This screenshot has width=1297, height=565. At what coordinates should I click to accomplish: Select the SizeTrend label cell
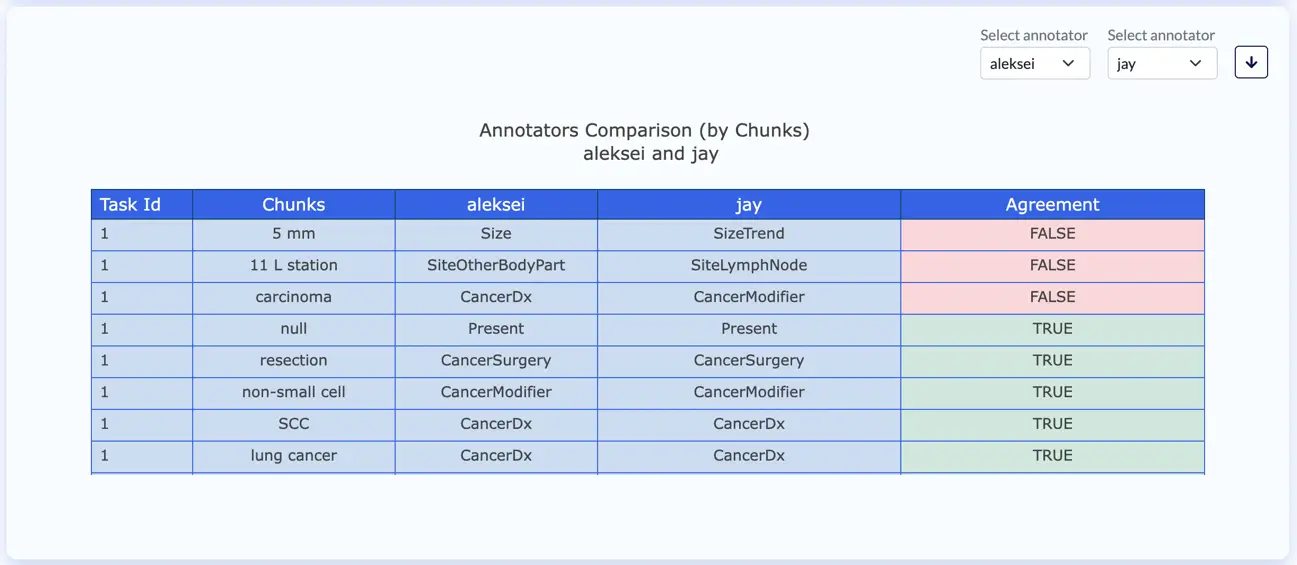(748, 234)
